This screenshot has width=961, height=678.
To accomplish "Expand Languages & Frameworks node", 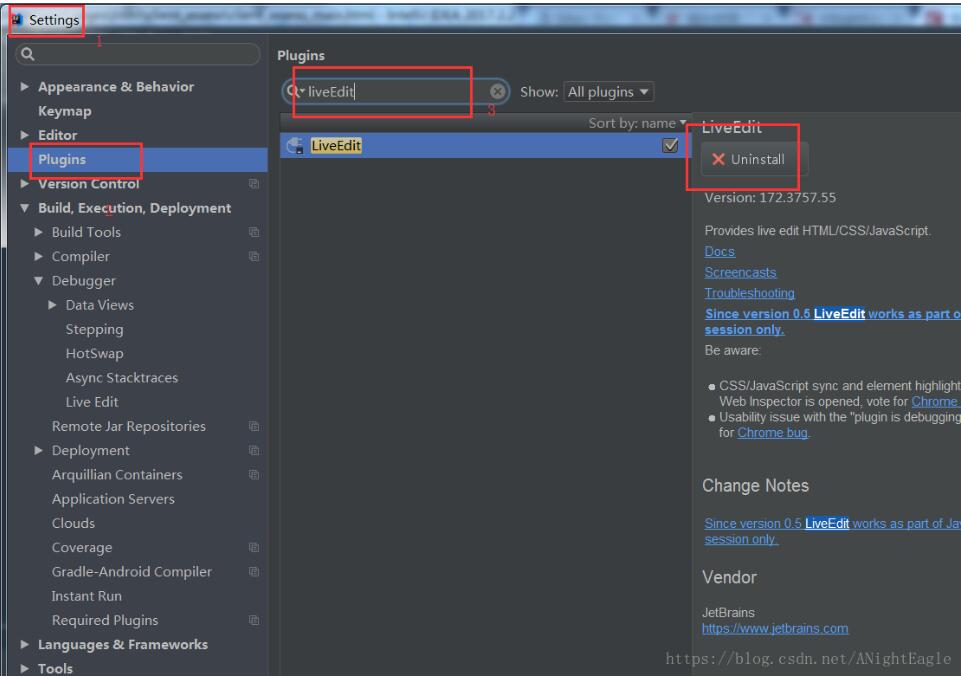I will 25,644.
